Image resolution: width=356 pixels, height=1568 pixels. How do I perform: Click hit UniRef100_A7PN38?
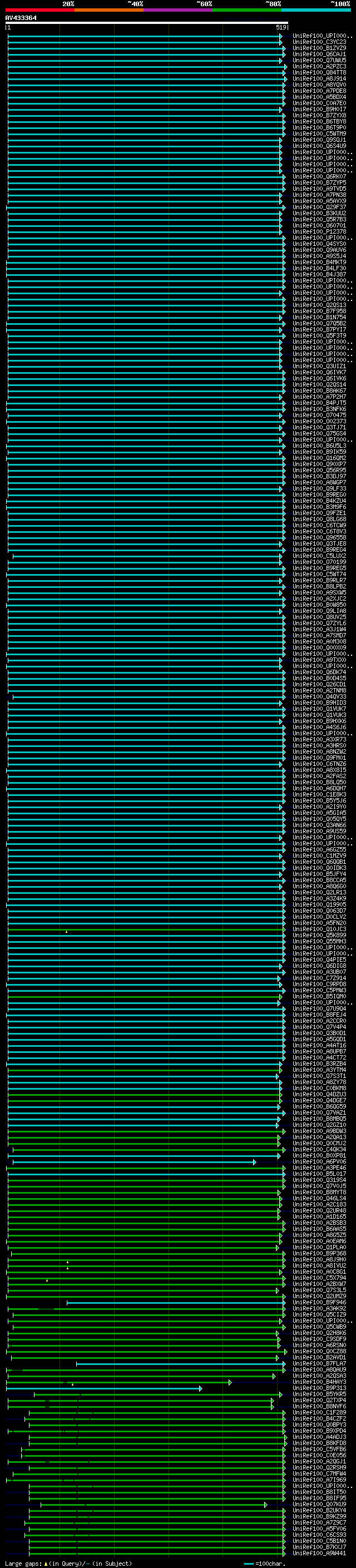pyautogui.click(x=319, y=195)
